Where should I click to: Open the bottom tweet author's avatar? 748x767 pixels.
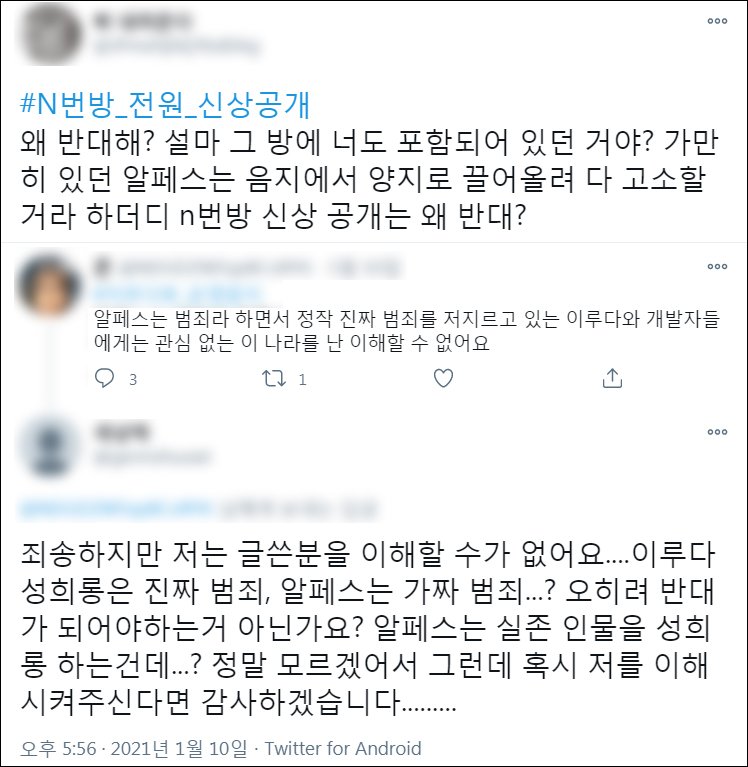tap(49, 447)
